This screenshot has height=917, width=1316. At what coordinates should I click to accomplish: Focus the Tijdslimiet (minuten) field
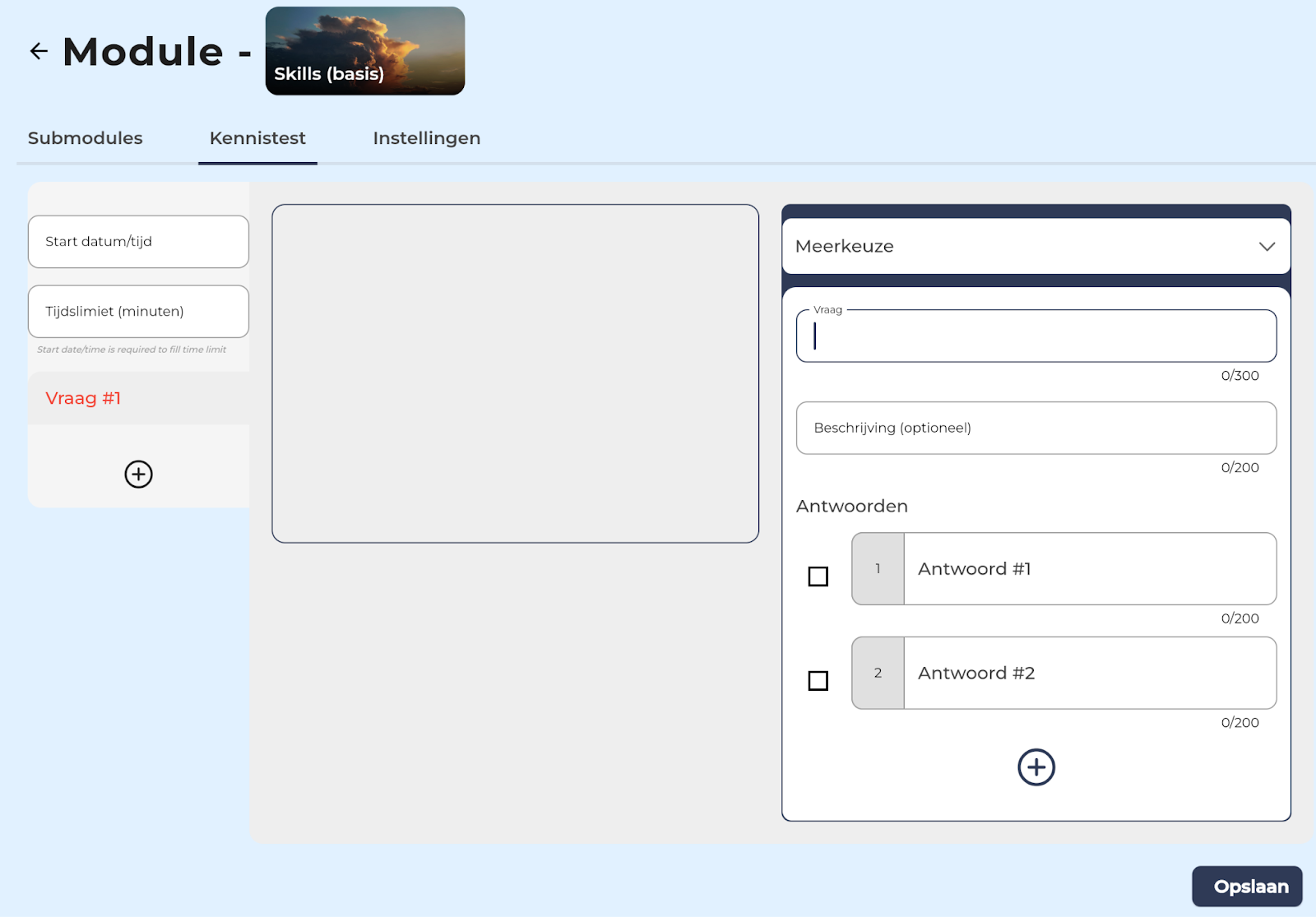click(x=138, y=312)
